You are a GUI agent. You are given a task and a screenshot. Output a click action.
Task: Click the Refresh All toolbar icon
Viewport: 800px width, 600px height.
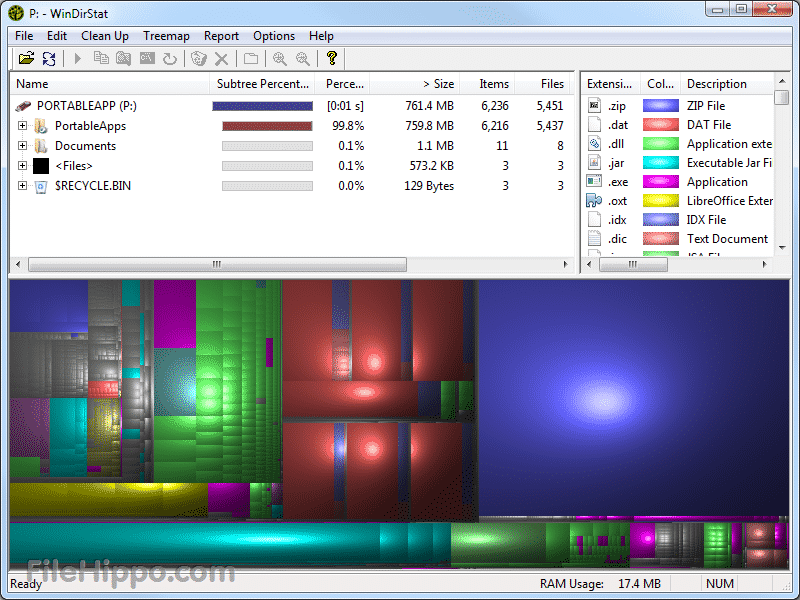48,59
